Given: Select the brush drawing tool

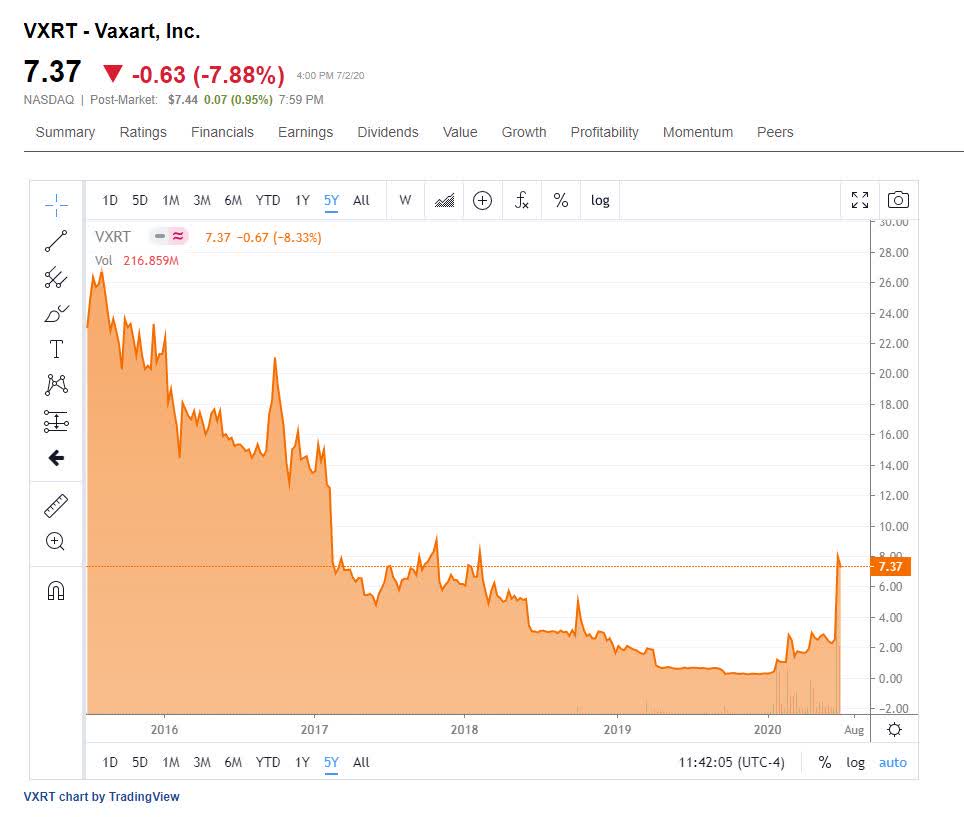Looking at the screenshot, I should tap(56, 314).
